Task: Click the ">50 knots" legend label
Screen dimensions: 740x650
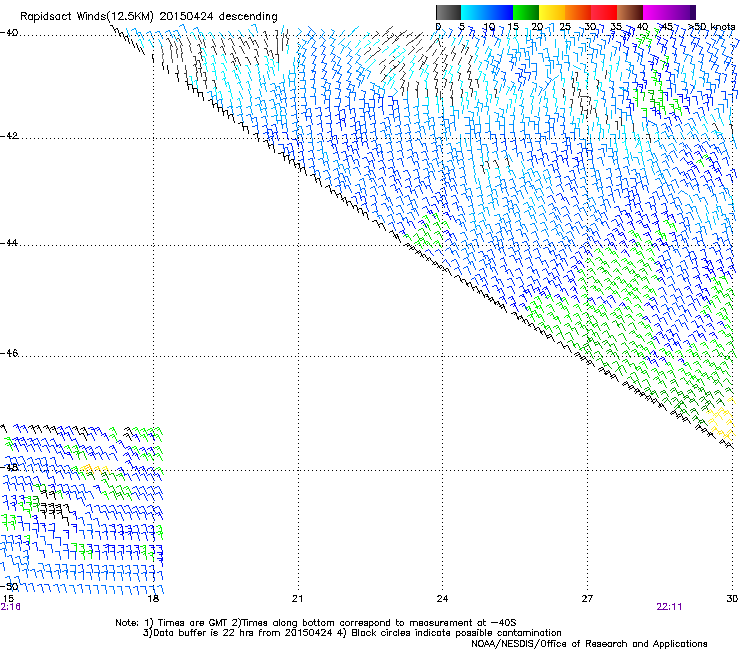Action: 711,26
